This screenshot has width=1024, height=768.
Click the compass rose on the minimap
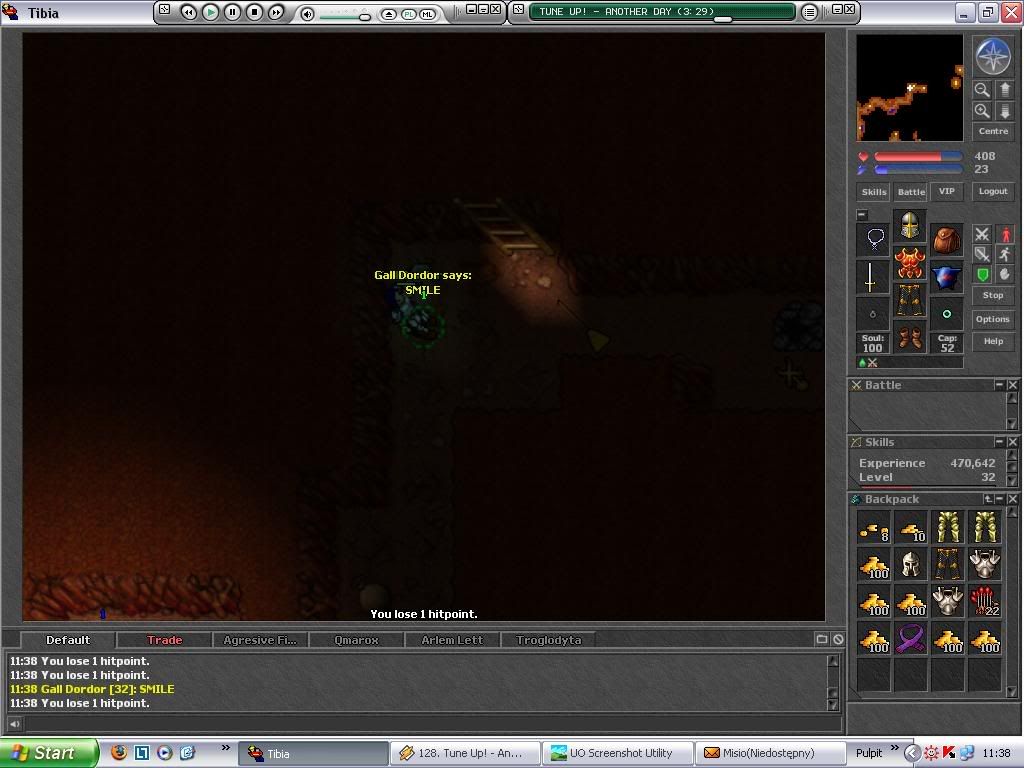click(993, 56)
